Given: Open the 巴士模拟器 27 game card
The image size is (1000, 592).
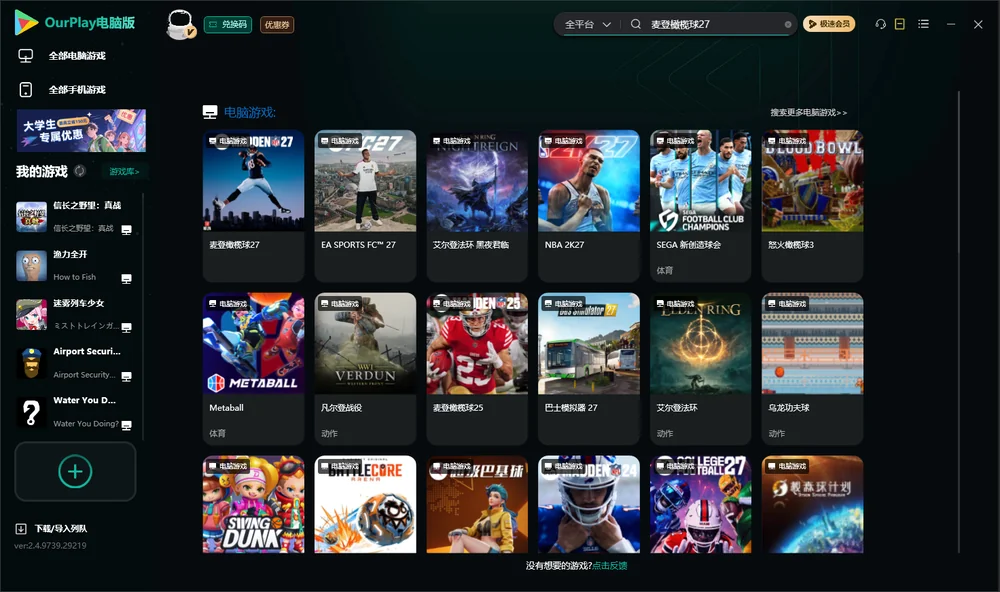Looking at the screenshot, I should point(589,368).
